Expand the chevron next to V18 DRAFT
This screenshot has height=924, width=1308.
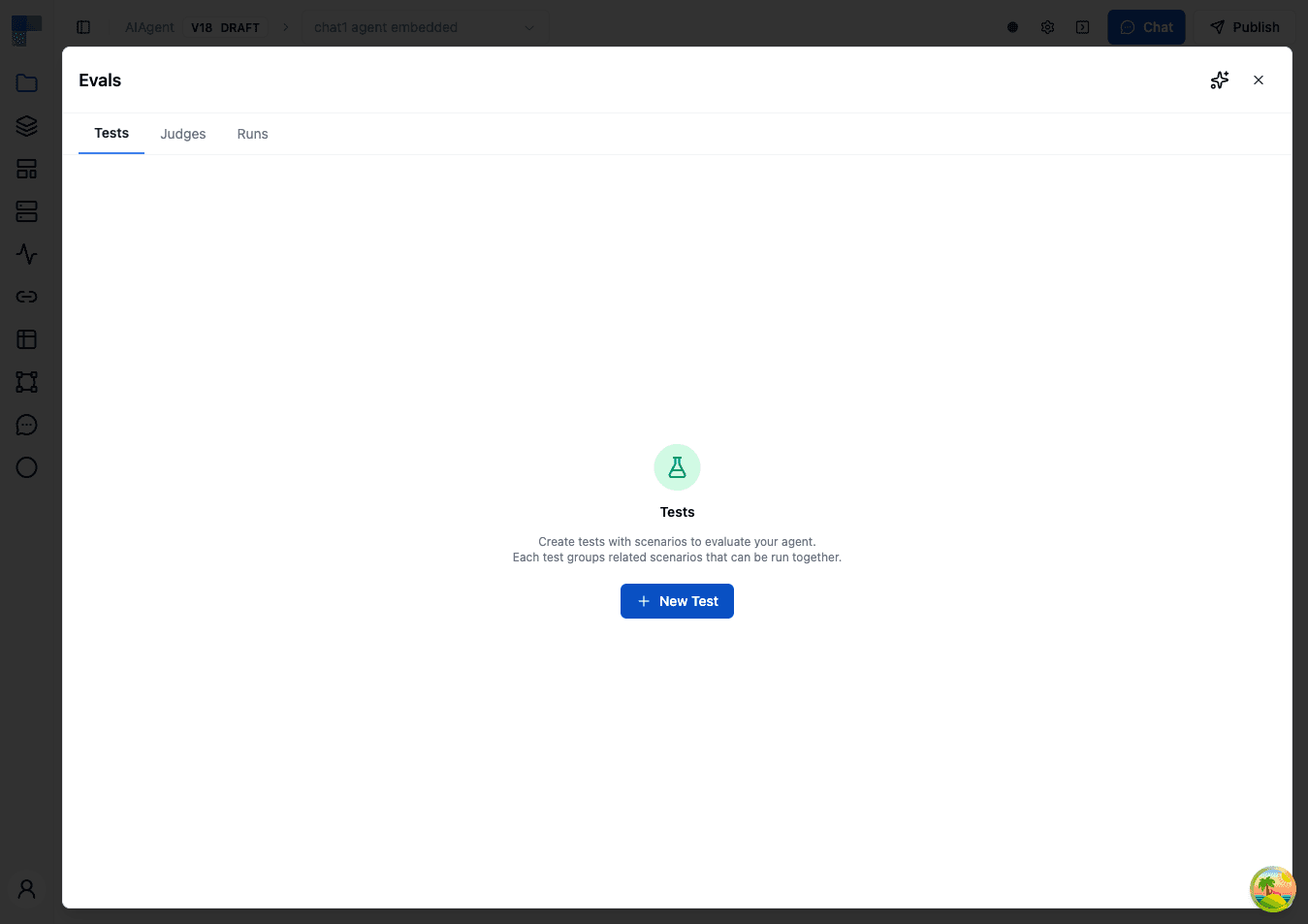[x=285, y=27]
